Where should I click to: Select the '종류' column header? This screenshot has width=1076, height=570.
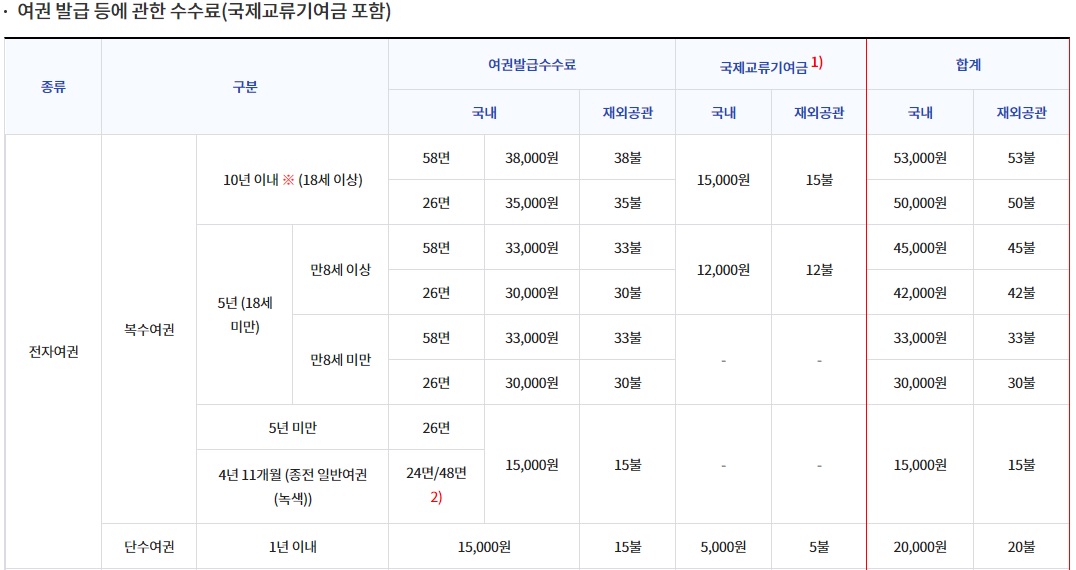click(x=53, y=87)
